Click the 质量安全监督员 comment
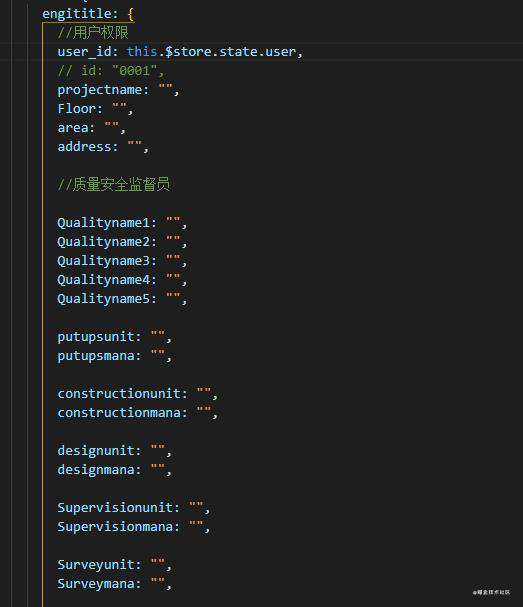The width and height of the screenshot is (523, 607). click(x=114, y=185)
